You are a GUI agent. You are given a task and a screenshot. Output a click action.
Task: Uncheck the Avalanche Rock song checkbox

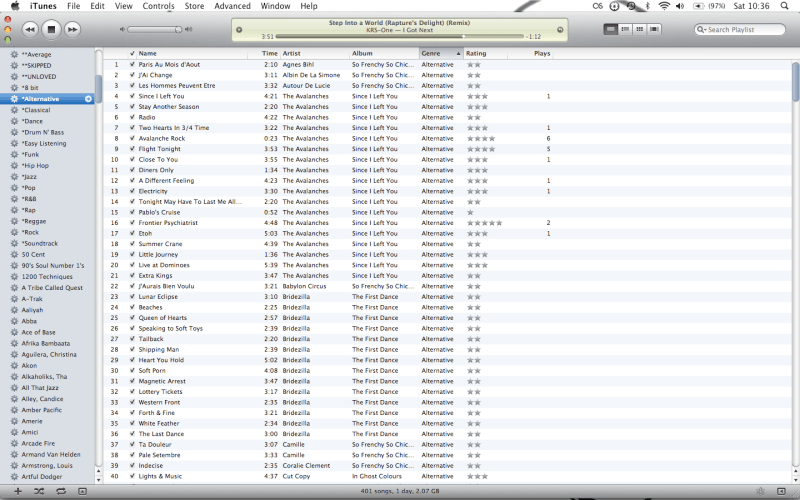132,138
